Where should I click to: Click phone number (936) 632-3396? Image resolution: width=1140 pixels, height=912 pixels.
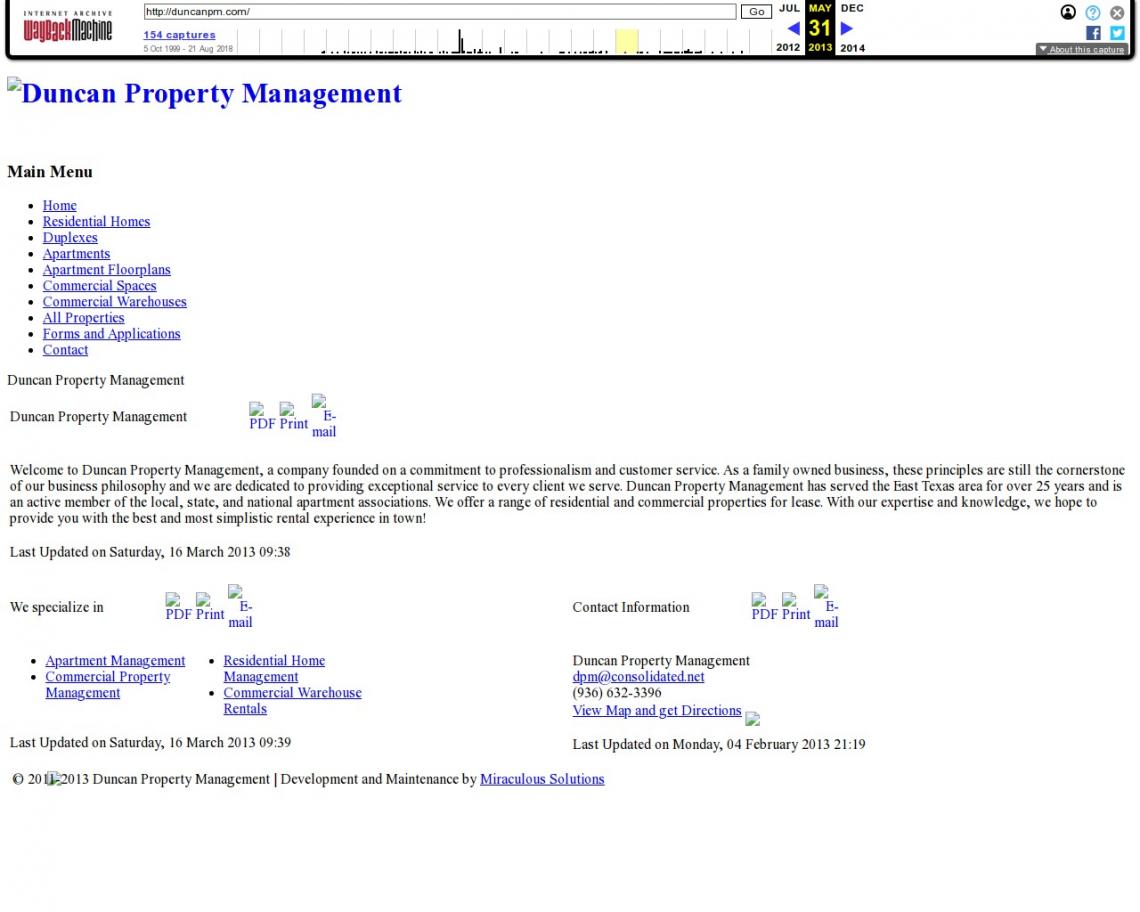[617, 693]
